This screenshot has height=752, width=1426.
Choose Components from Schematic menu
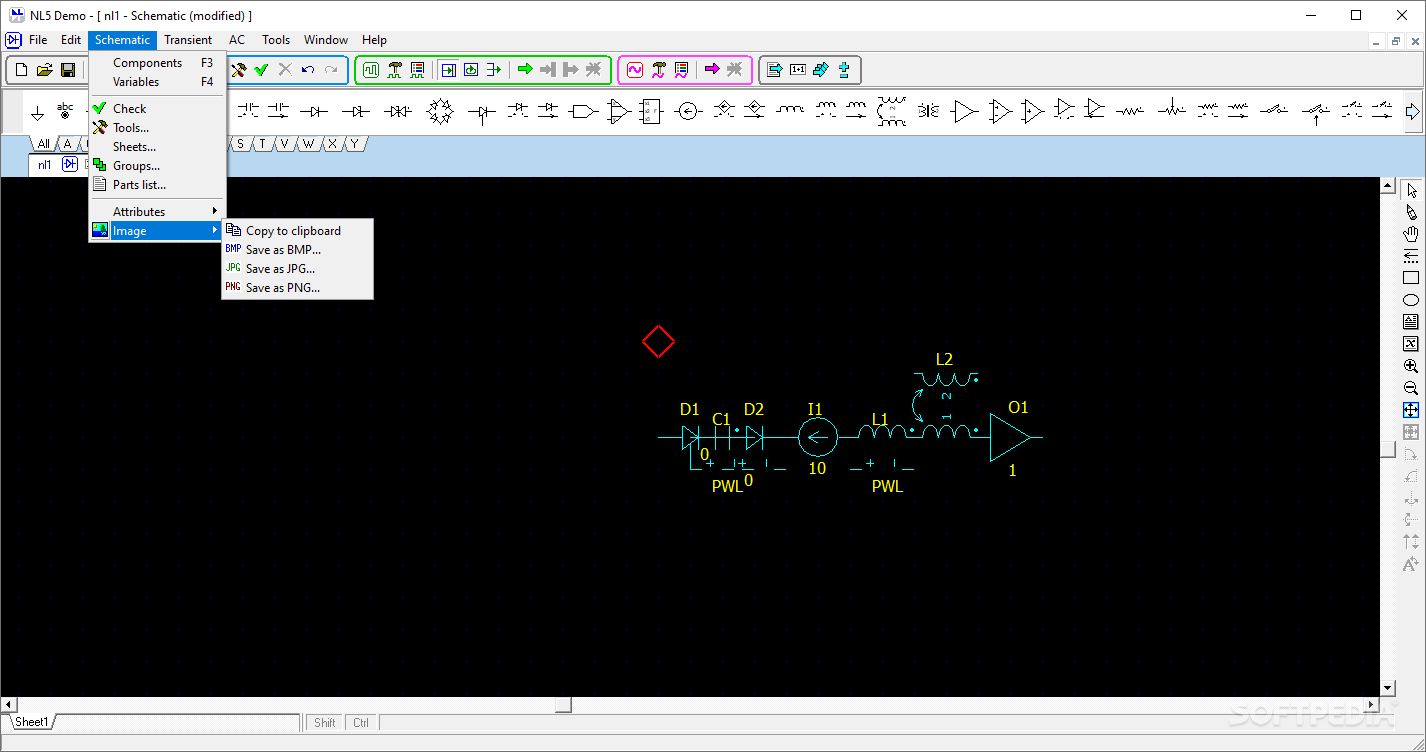coord(158,62)
